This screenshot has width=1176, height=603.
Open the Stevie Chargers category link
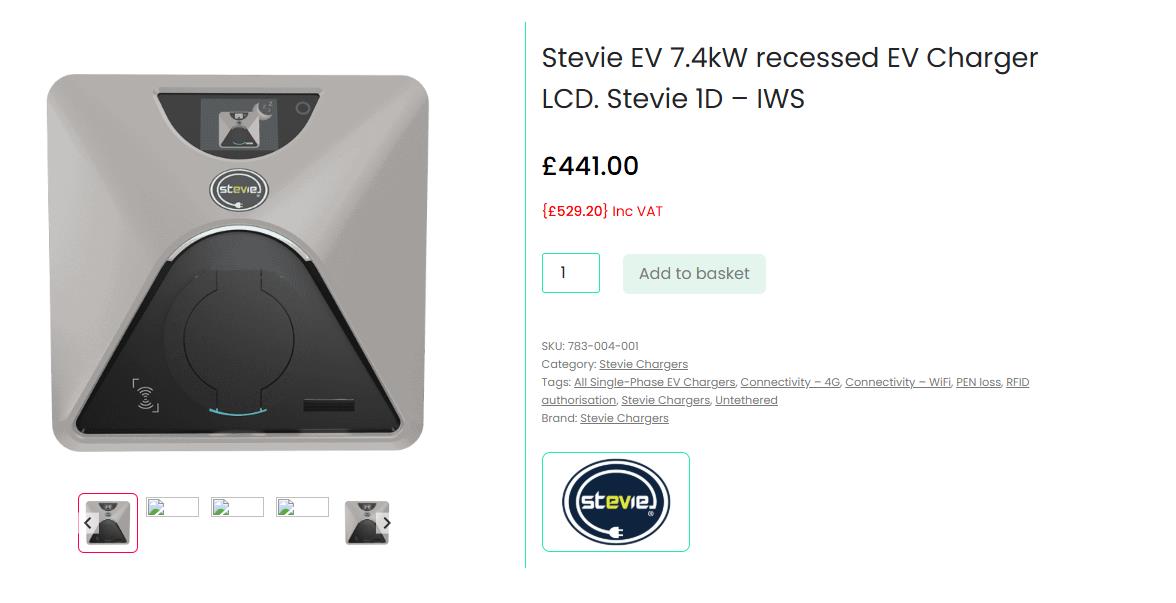pyautogui.click(x=643, y=364)
